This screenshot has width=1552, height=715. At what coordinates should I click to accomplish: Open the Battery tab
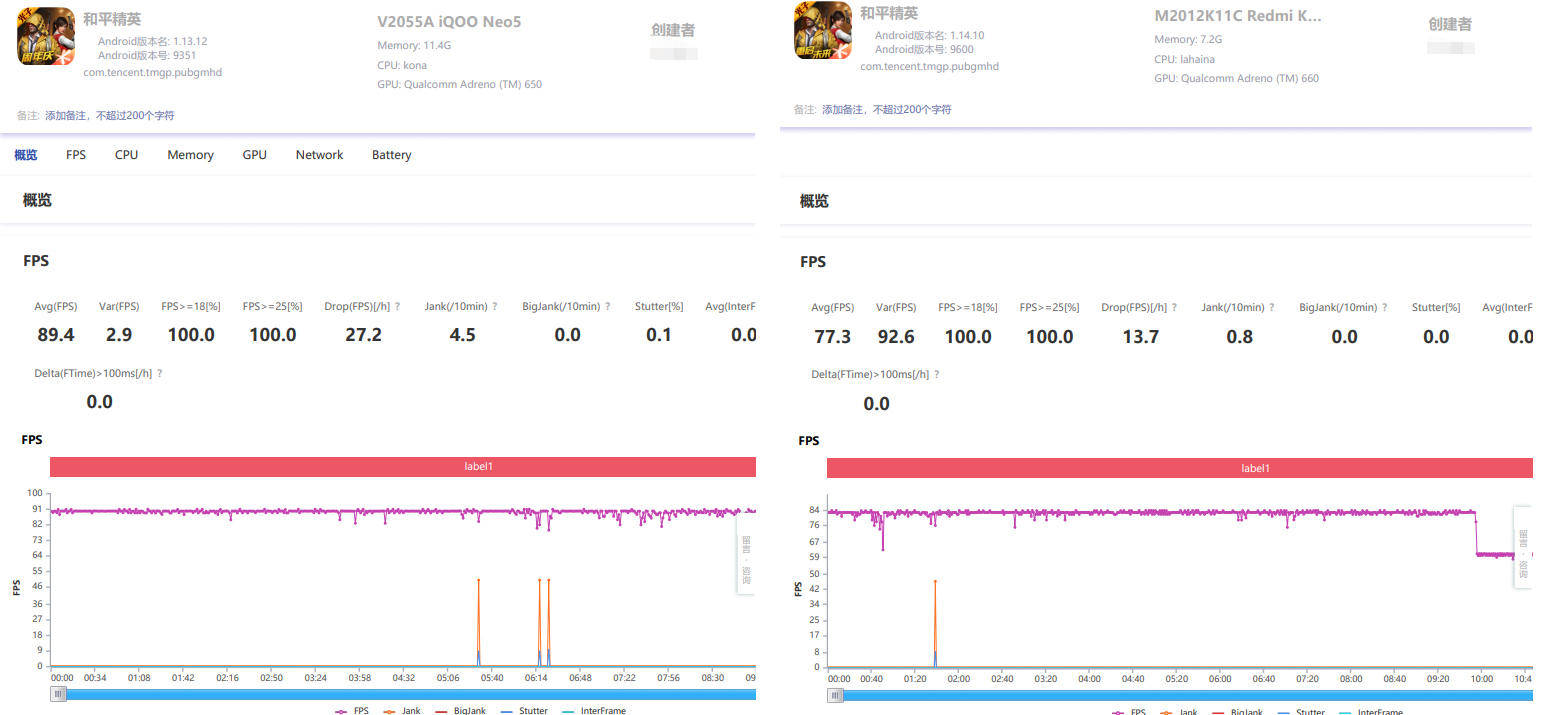pyautogui.click(x=391, y=155)
